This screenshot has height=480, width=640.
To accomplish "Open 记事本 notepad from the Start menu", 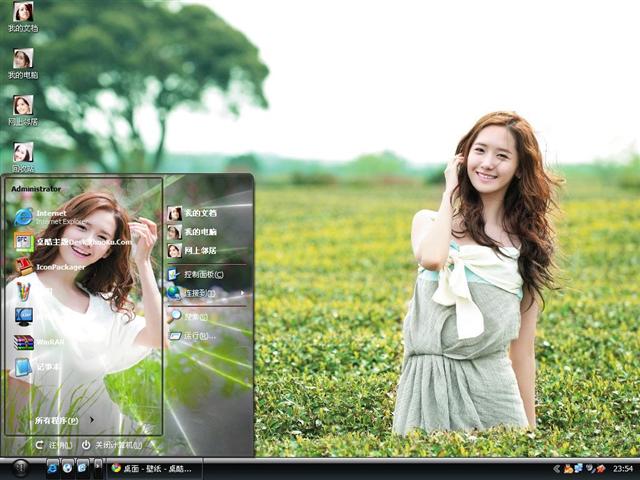I will click(x=38, y=367).
